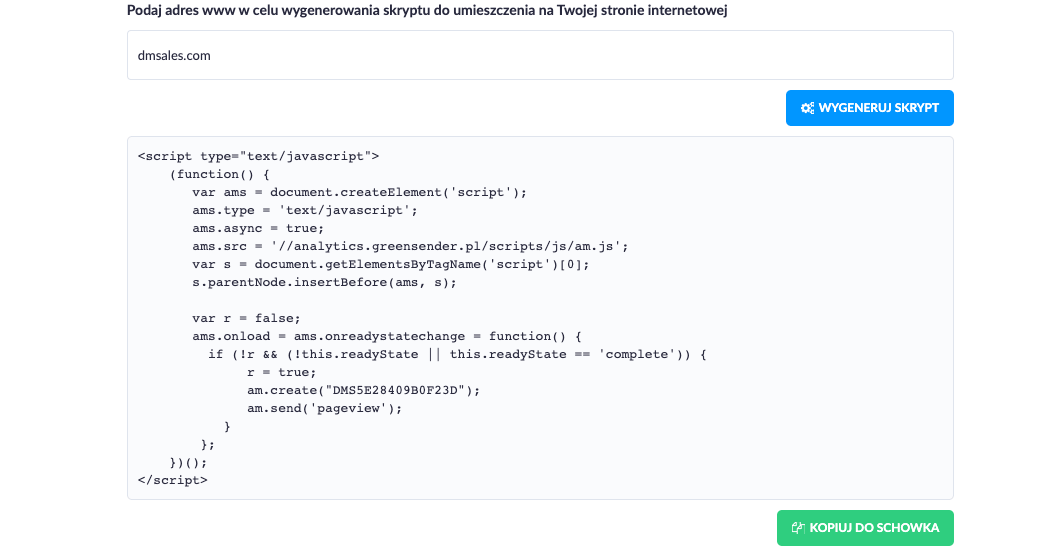Click the var r = false line
This screenshot has height=554, width=1061.
(246, 319)
